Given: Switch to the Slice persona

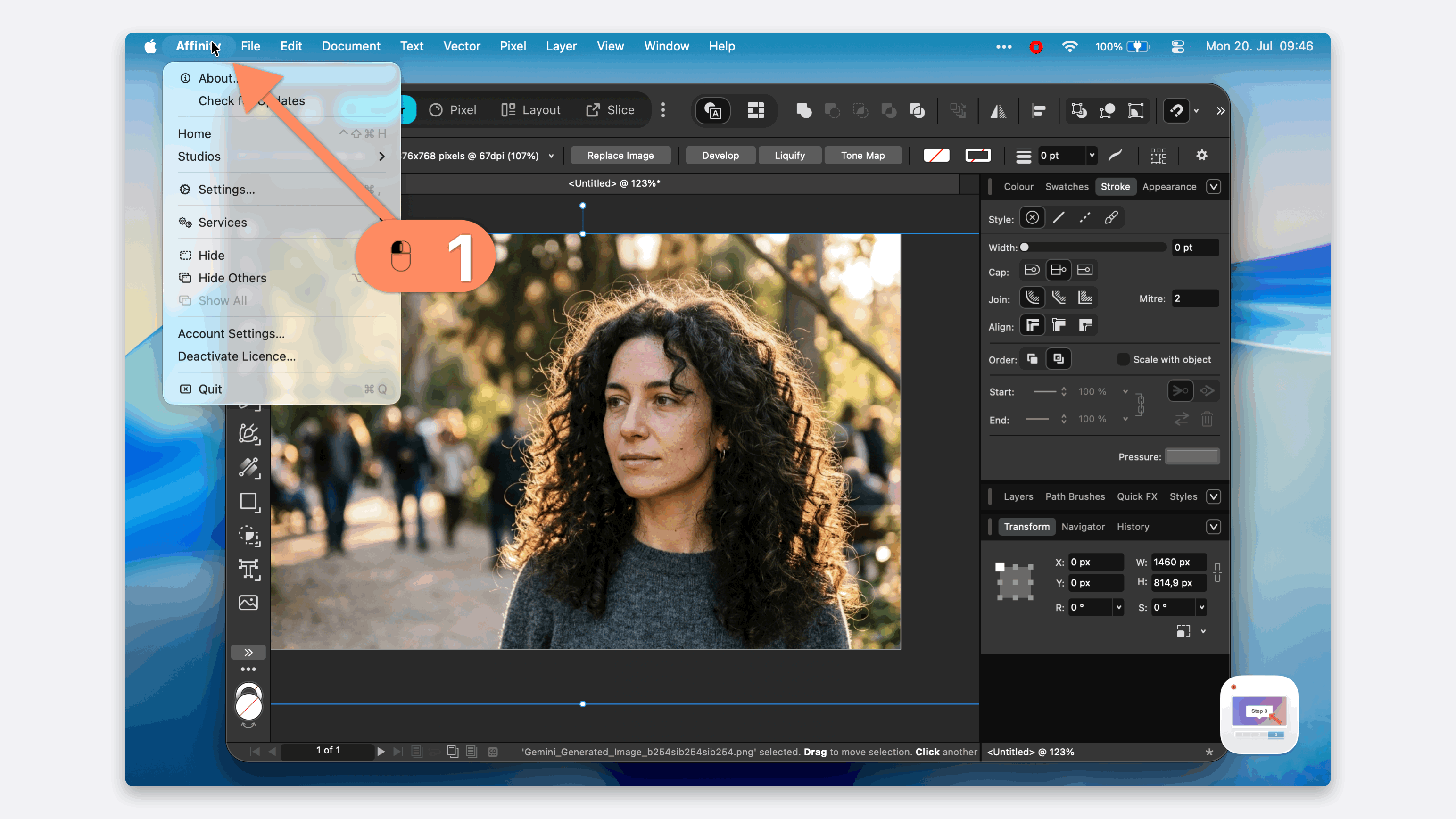Looking at the screenshot, I should click(610, 110).
